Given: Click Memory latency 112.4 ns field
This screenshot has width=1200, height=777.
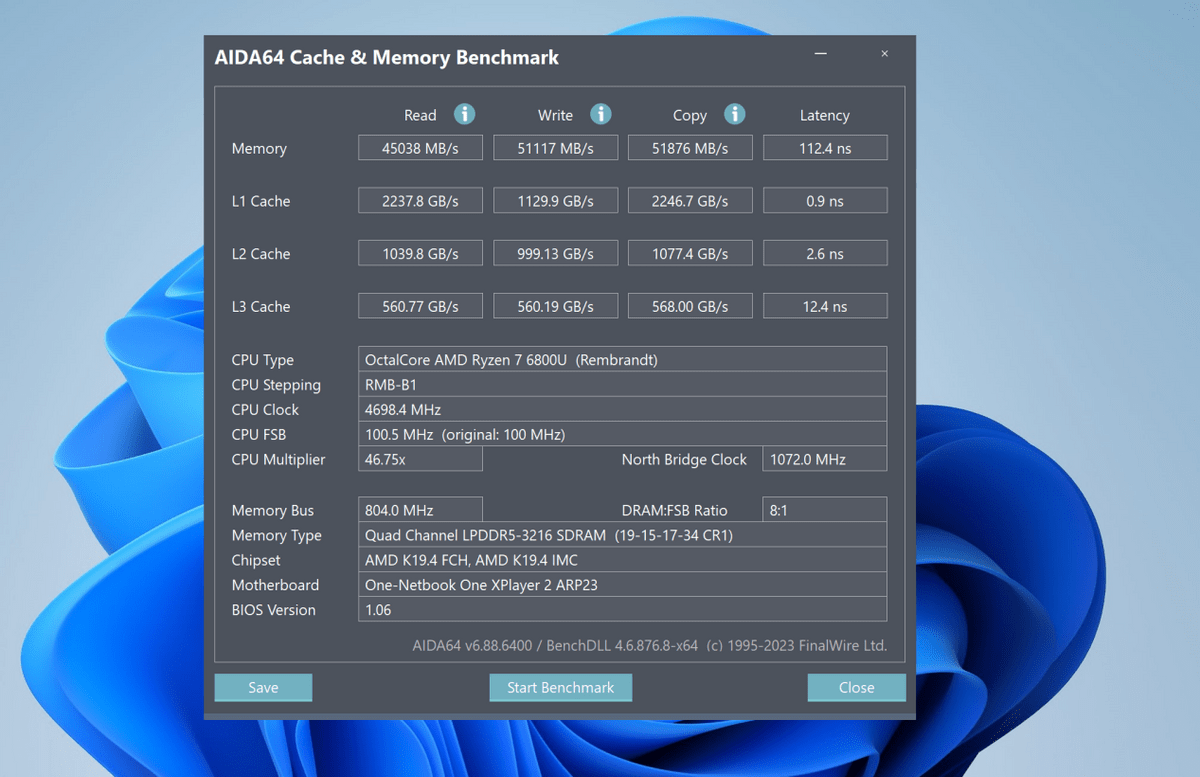Looking at the screenshot, I should (825, 148).
